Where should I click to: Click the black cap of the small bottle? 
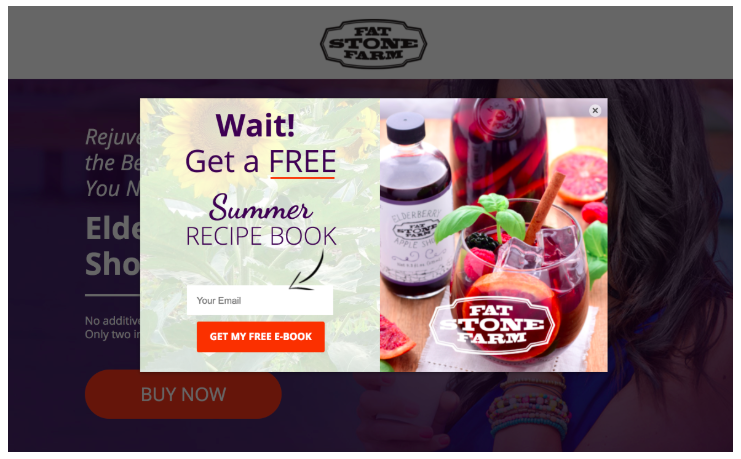(x=405, y=128)
